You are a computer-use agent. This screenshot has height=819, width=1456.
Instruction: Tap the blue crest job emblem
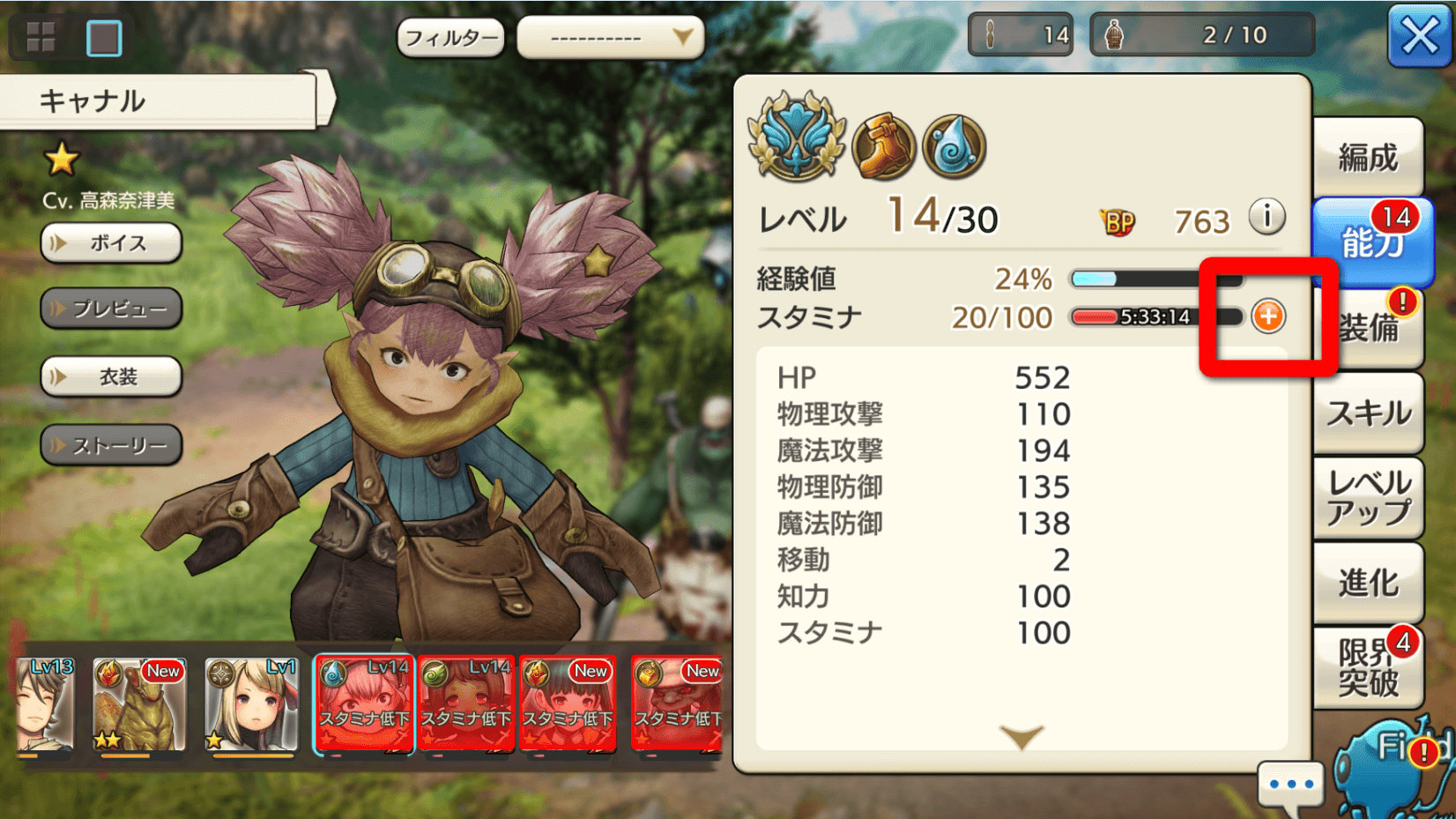tap(797, 139)
